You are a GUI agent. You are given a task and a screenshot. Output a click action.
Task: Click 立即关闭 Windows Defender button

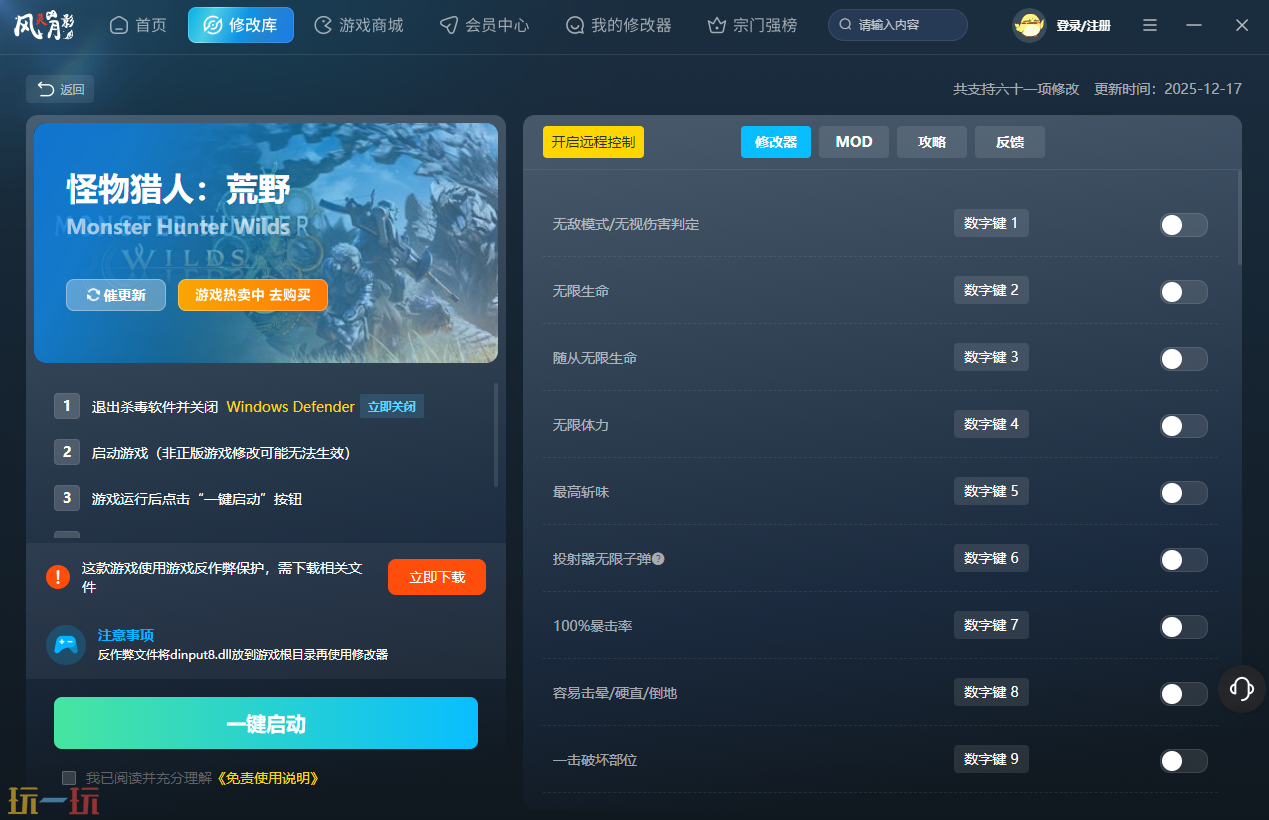pos(392,406)
